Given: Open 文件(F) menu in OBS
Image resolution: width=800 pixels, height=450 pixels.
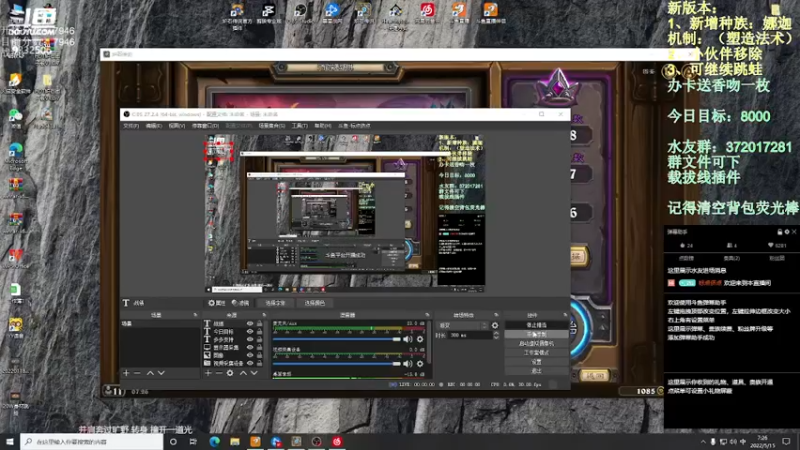Looking at the screenshot, I should [x=131, y=126].
